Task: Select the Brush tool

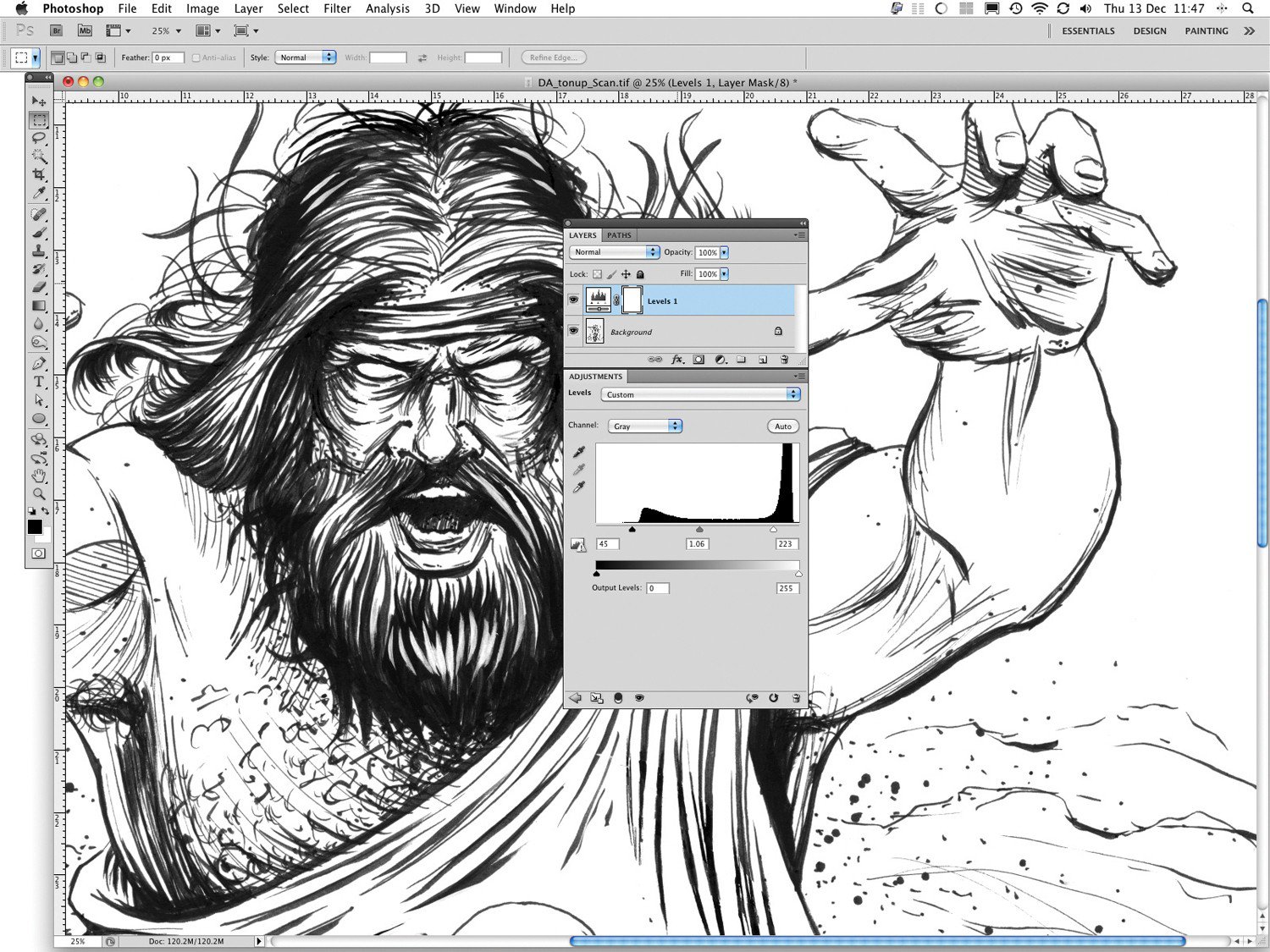Action: tap(38, 233)
